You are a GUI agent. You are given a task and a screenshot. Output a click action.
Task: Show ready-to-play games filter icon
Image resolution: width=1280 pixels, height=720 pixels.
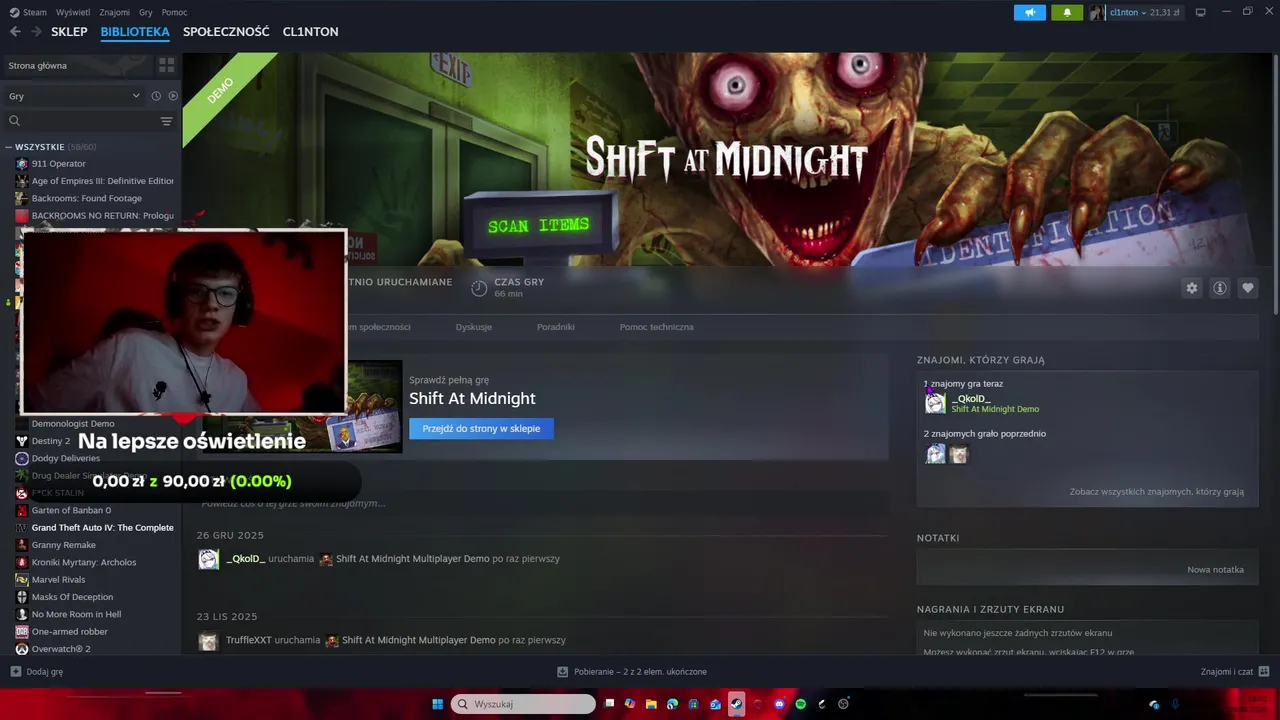coord(173,96)
